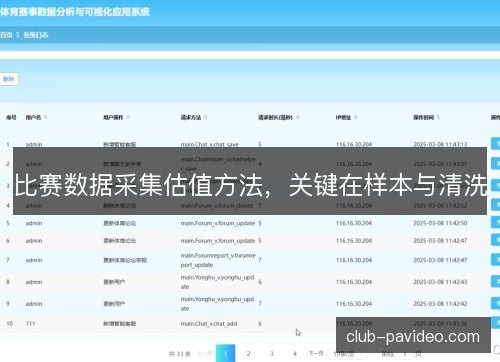
Task: Open the 首页 breadcrumb link
Action: tap(6, 35)
